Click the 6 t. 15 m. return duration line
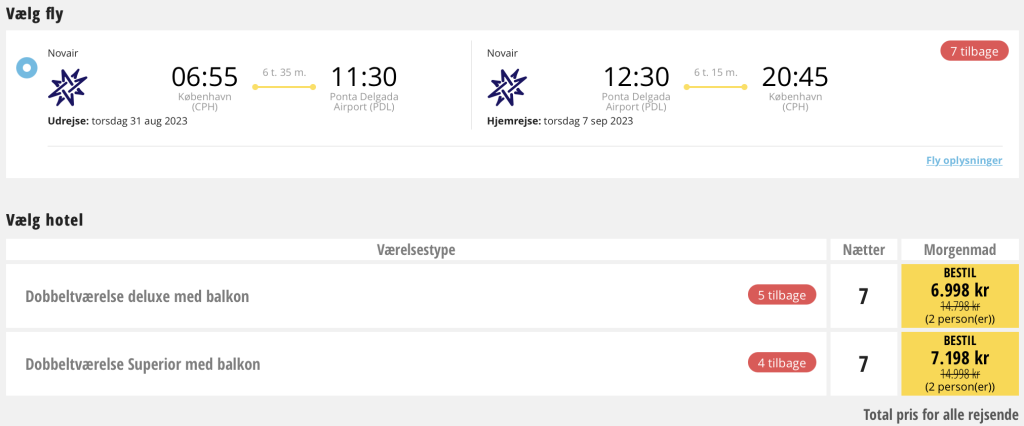 pos(715,86)
